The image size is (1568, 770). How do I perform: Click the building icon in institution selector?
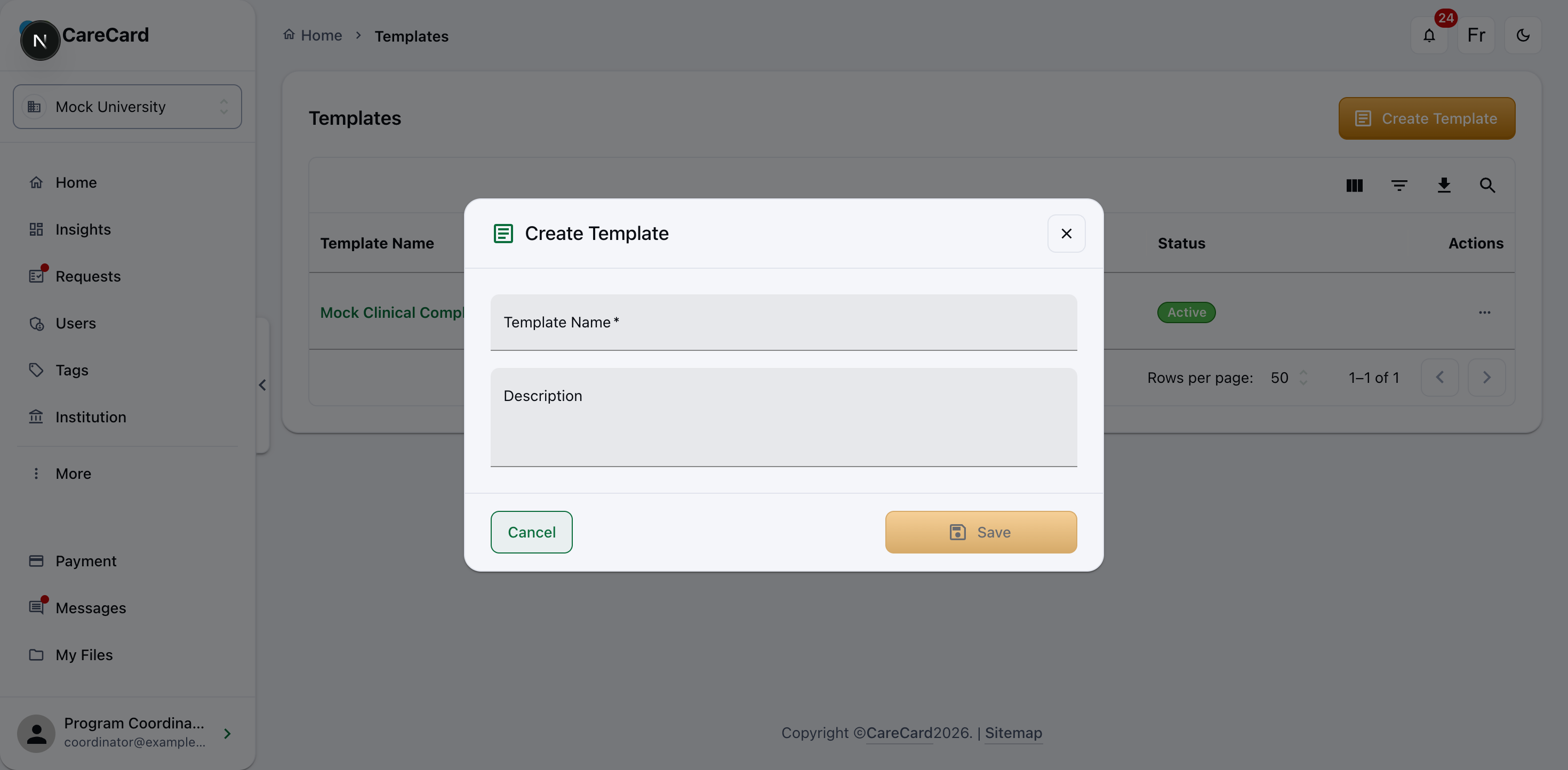point(34,107)
